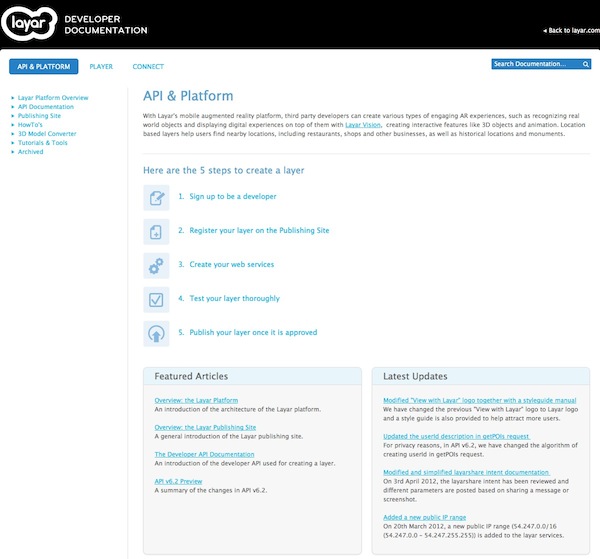
Task: Open Create your web services
Action: pyautogui.click(x=232, y=264)
